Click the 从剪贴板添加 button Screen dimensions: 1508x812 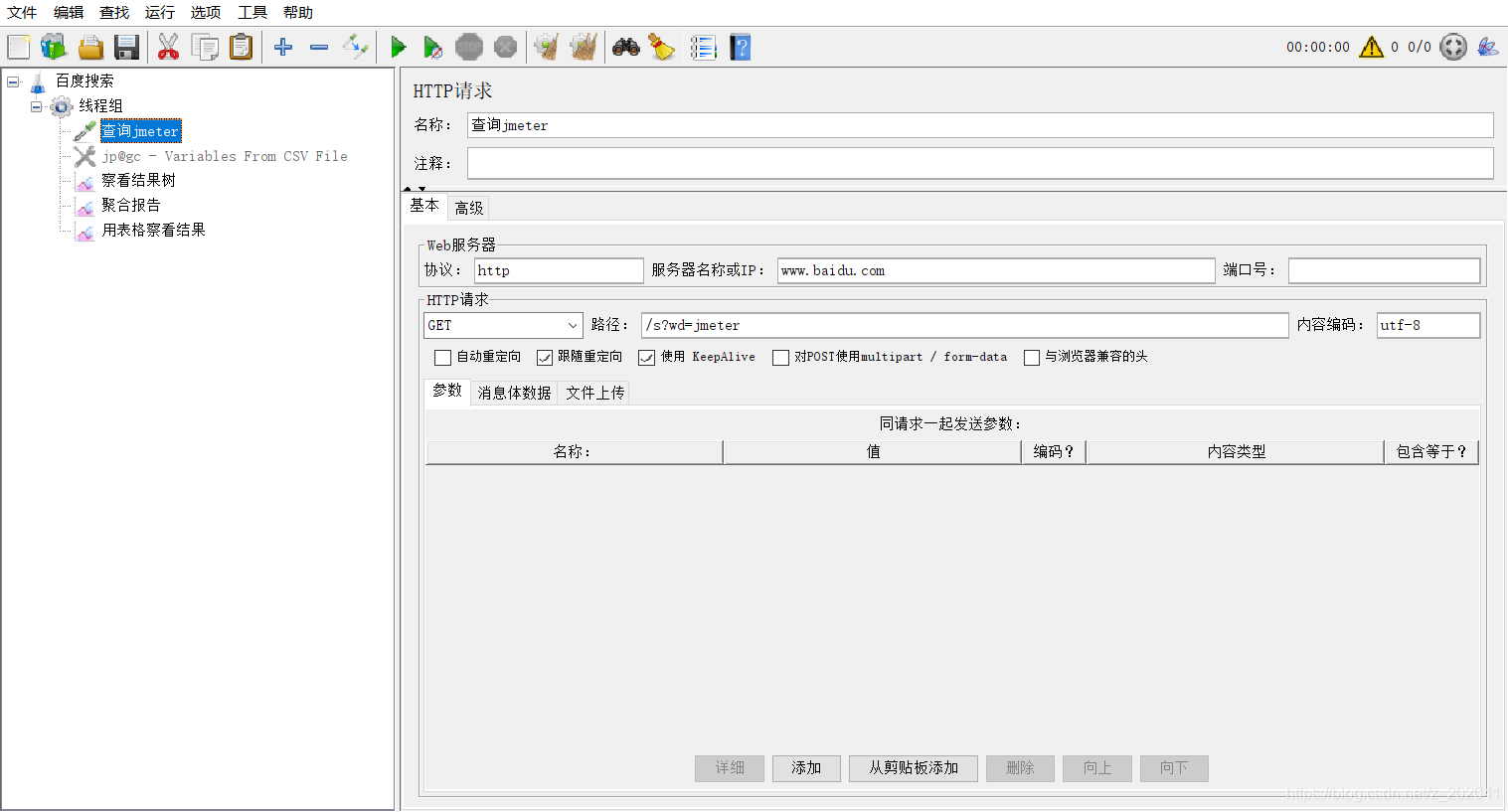click(x=914, y=768)
